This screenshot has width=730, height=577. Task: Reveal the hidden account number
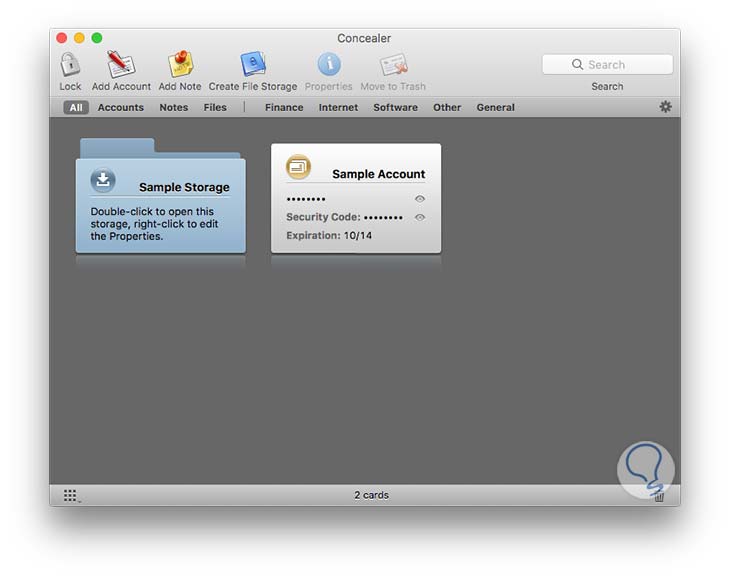420,199
